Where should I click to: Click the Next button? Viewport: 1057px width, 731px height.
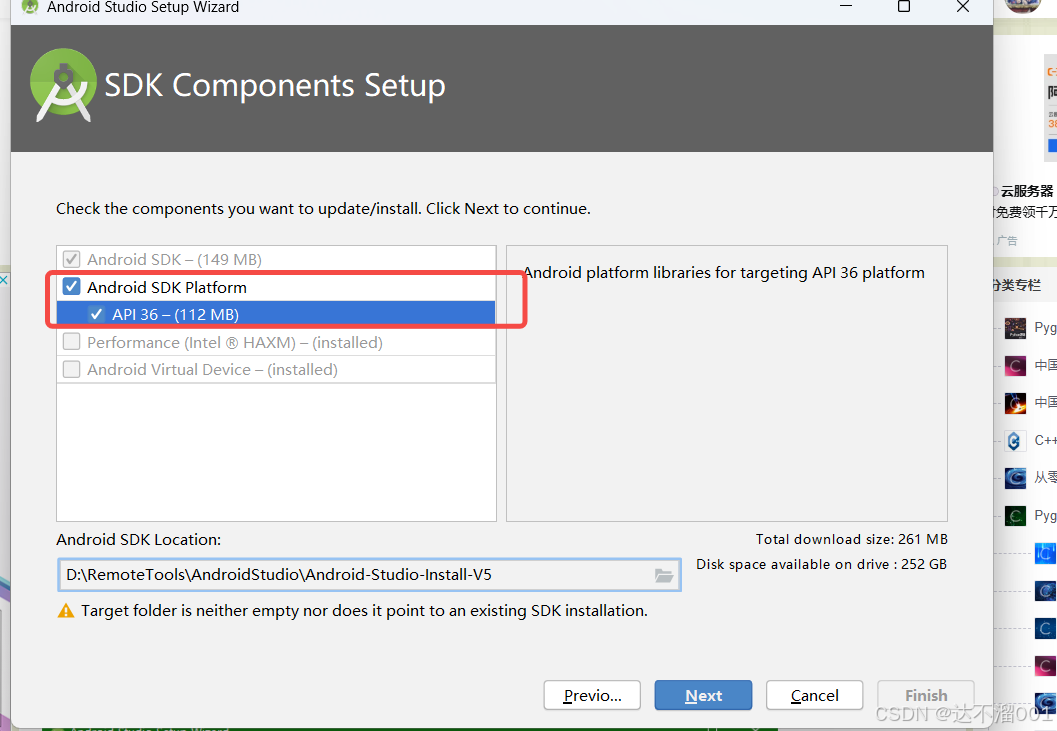pos(703,695)
